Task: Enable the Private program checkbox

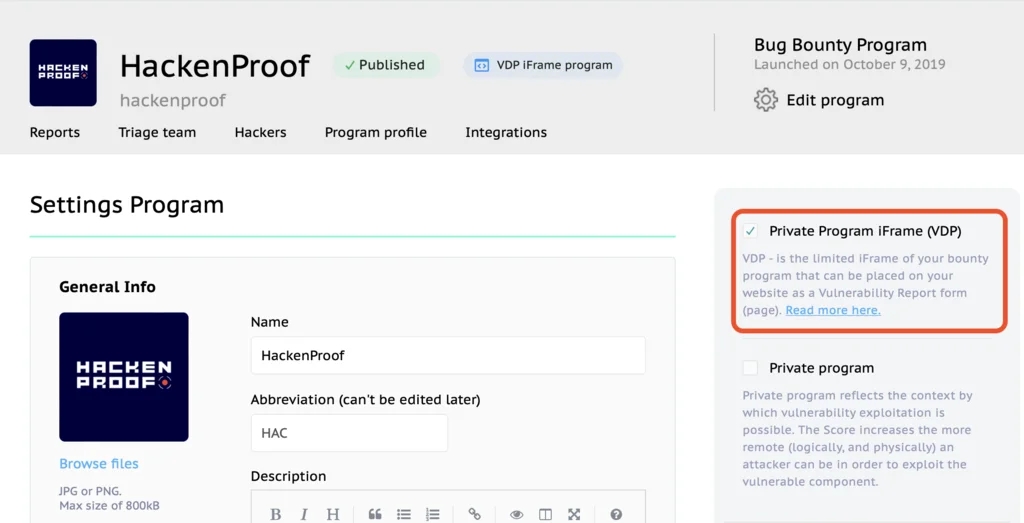Action: point(750,368)
